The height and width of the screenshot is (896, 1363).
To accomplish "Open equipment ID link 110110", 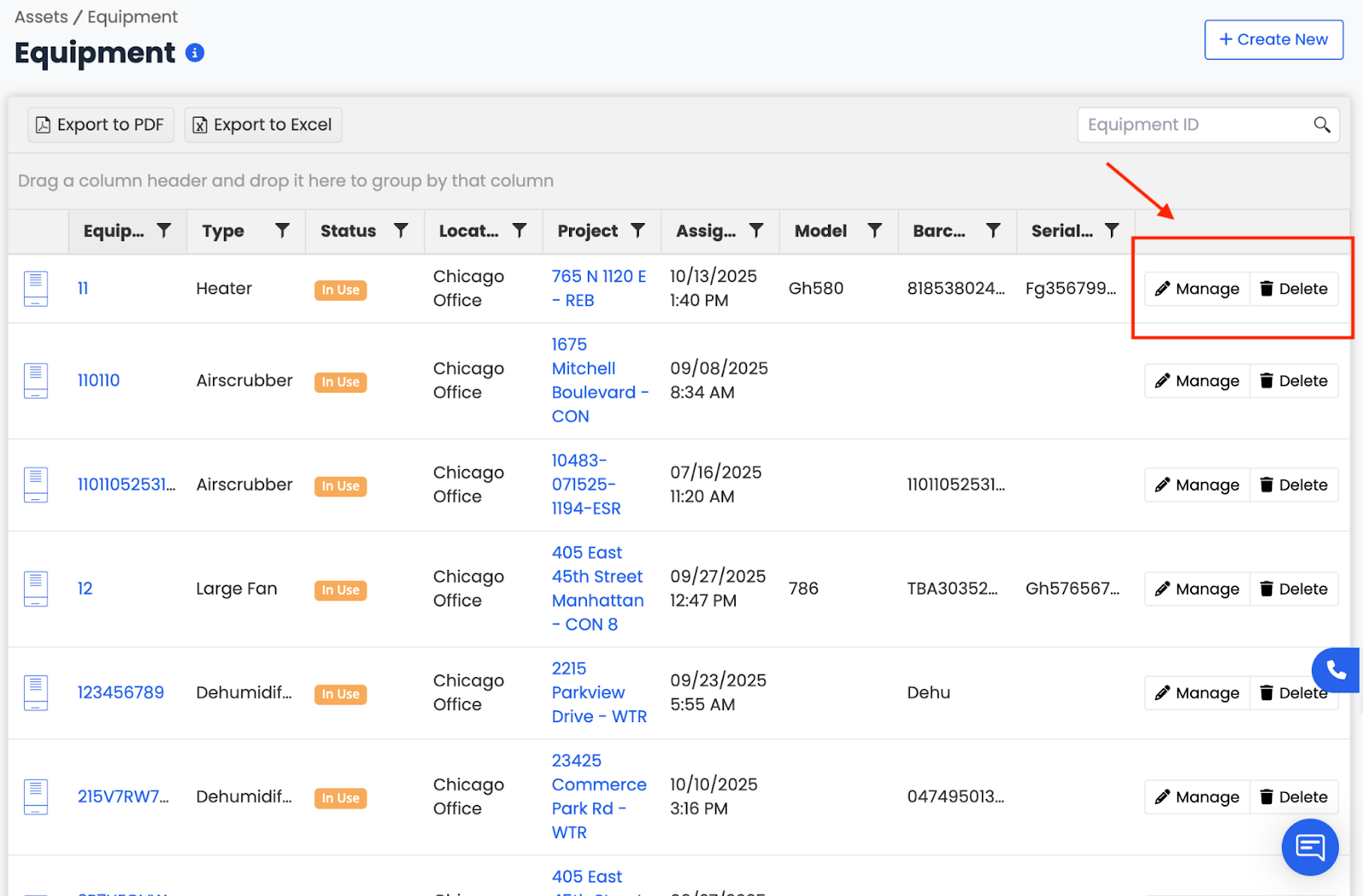I will [x=99, y=381].
